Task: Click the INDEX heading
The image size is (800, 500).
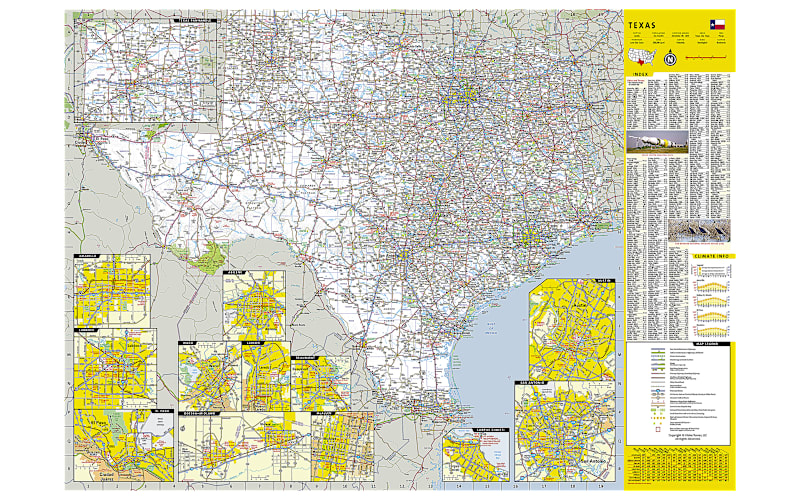Action: pyautogui.click(x=641, y=74)
